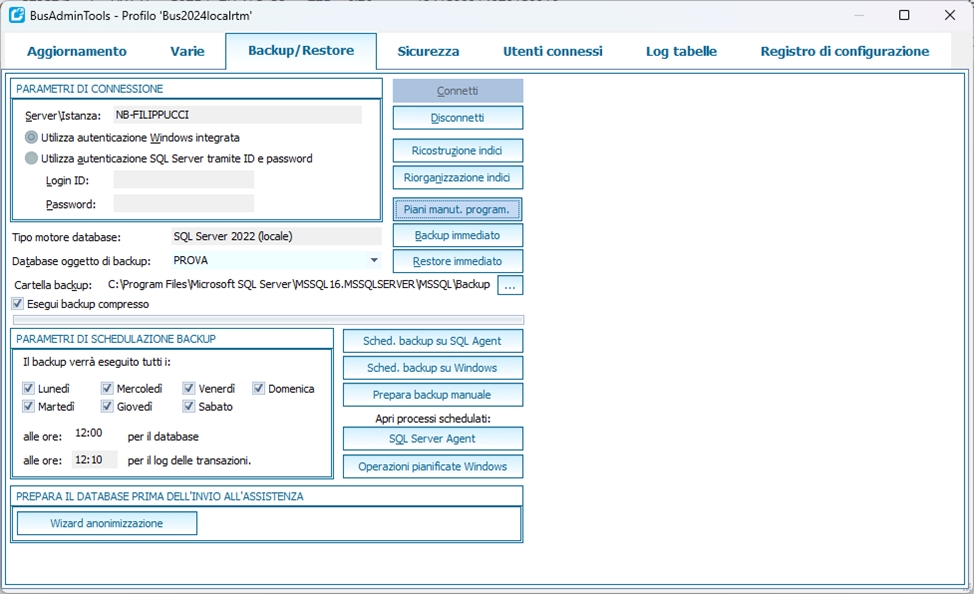Go to Utenti connessi tab
Viewport: 974px width, 594px height.
click(552, 52)
